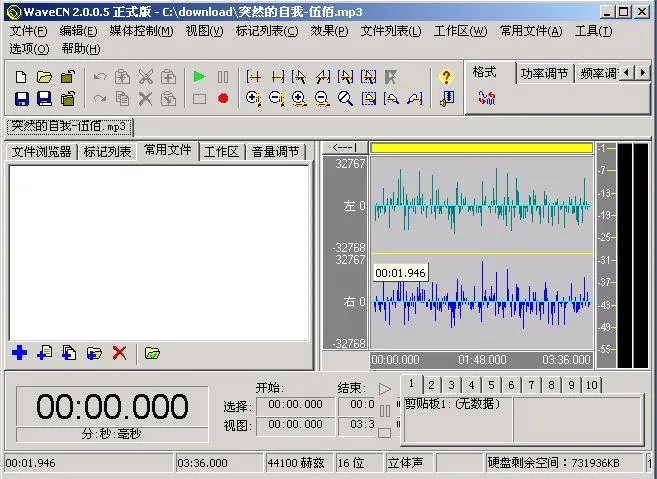Click the red X remove favorite icon

[119, 353]
